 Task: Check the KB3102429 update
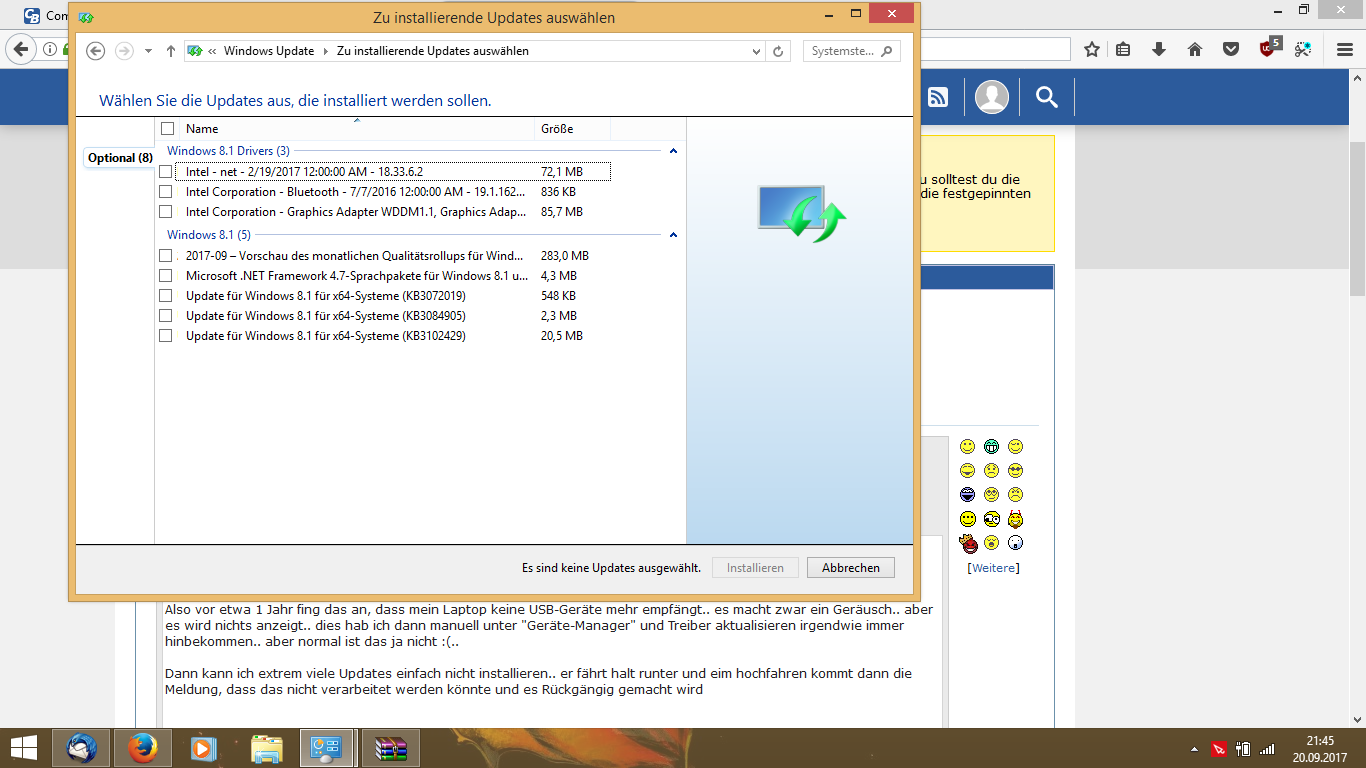click(x=166, y=336)
